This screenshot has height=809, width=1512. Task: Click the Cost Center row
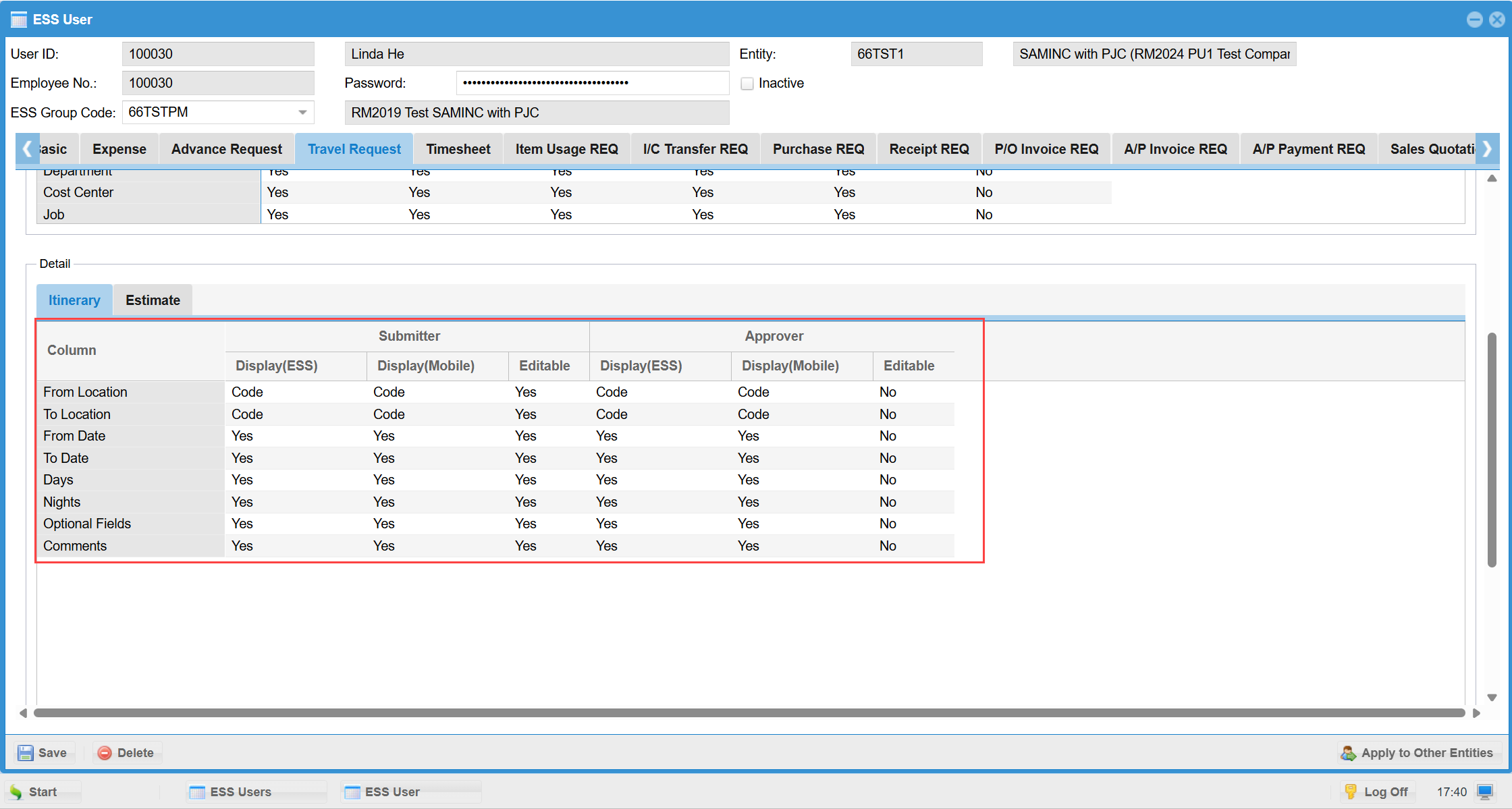click(574, 192)
